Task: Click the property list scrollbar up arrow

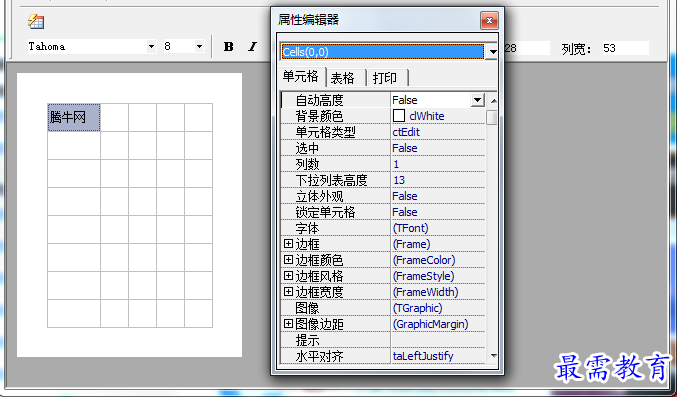Action: click(x=492, y=101)
